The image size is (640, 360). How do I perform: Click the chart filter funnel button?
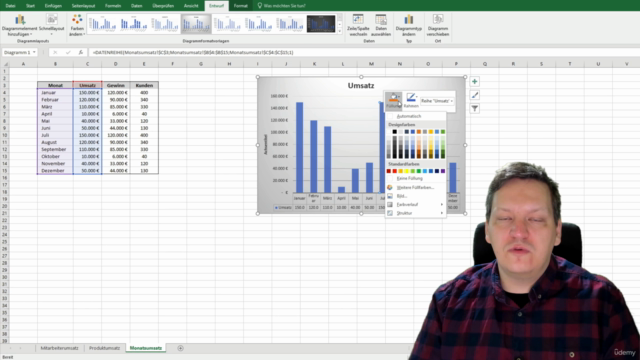(474, 109)
